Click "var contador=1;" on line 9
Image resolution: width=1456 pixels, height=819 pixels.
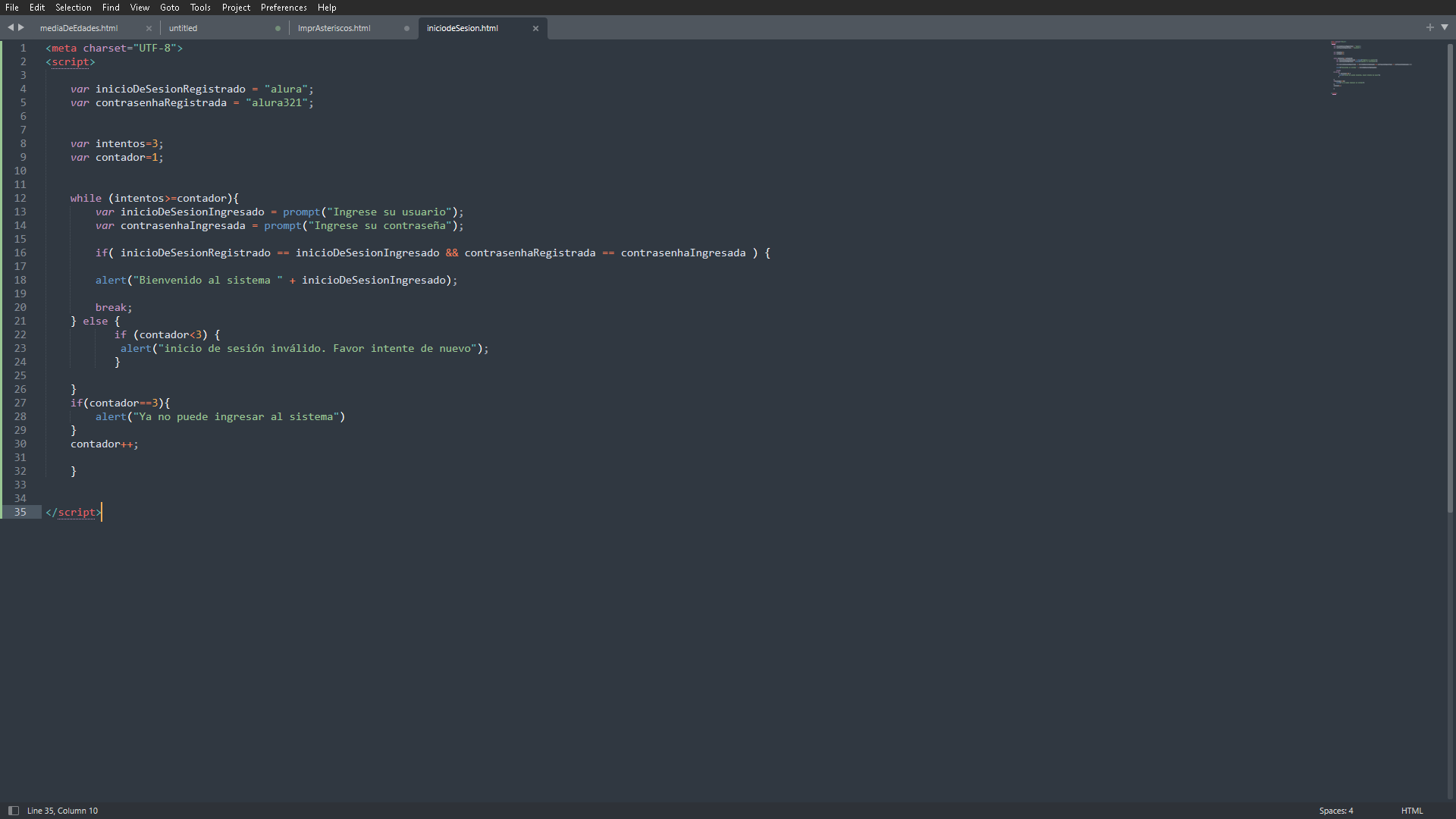point(117,157)
